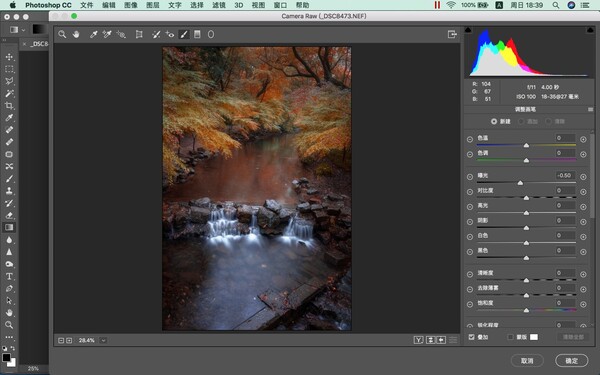Open the zoom level dropdown arrow
600x375 pixels.
point(103,340)
